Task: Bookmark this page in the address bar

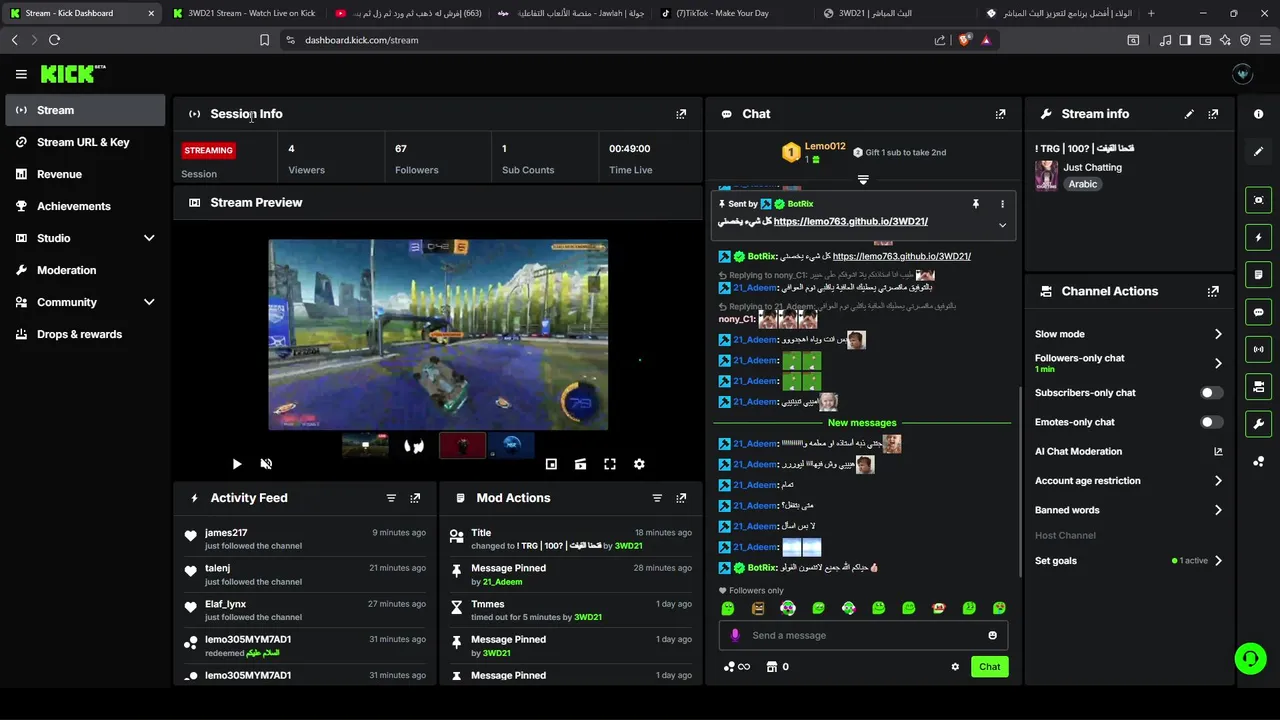Action: pos(264,40)
